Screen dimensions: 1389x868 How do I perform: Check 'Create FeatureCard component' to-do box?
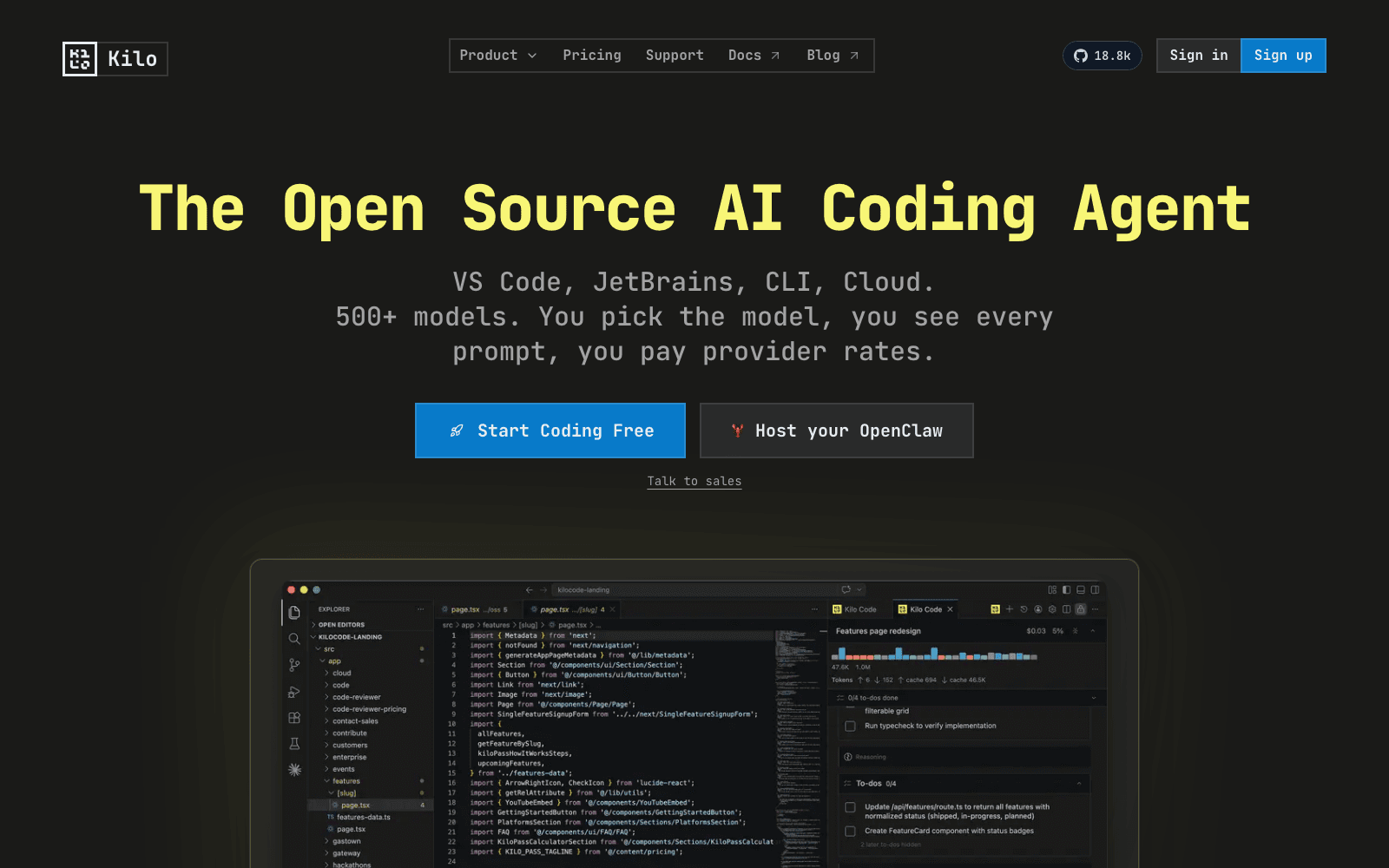pos(850,831)
